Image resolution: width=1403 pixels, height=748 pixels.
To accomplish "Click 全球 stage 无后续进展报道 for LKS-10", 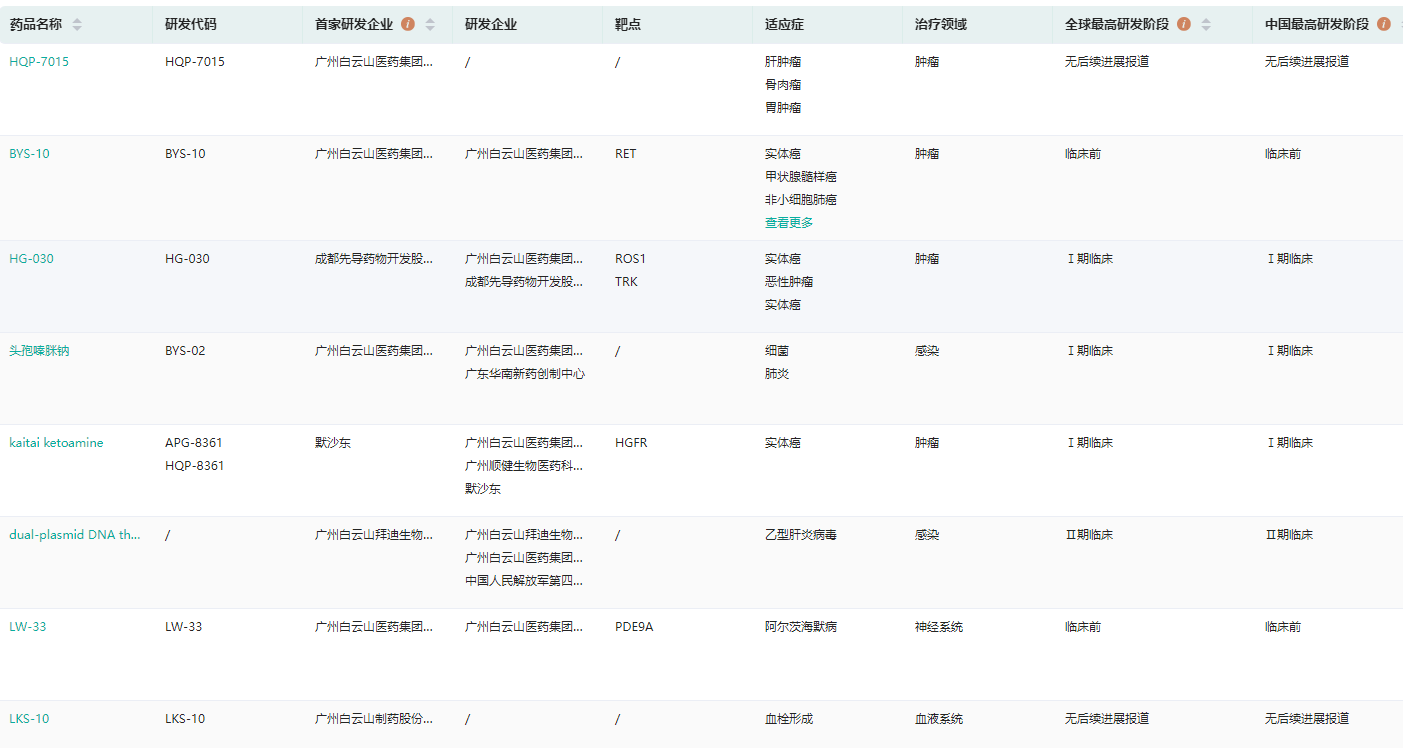I will point(1107,719).
